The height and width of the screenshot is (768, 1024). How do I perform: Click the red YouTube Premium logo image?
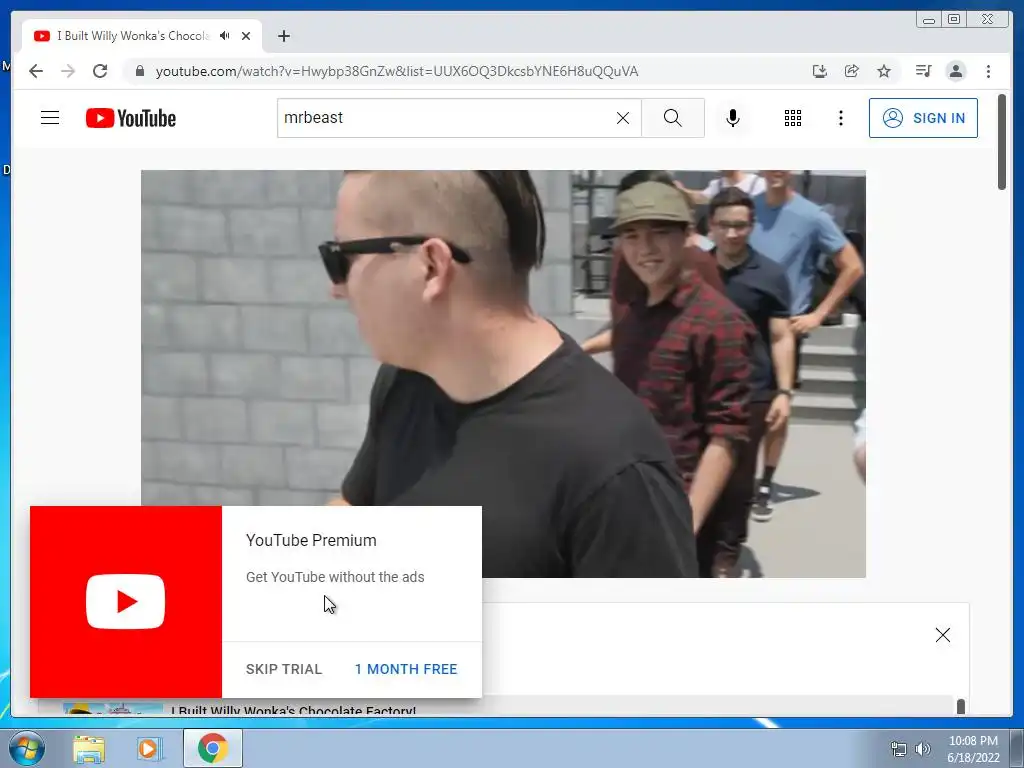pos(126,601)
